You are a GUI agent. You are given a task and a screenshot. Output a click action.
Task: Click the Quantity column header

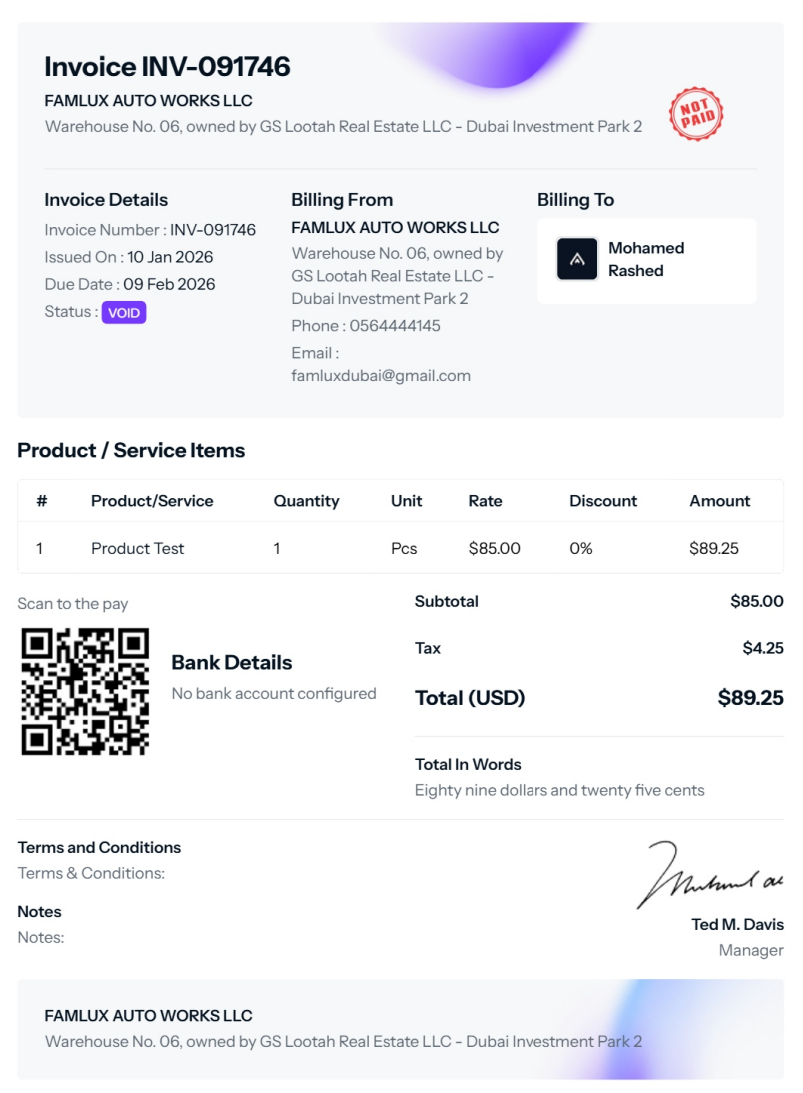pos(306,501)
